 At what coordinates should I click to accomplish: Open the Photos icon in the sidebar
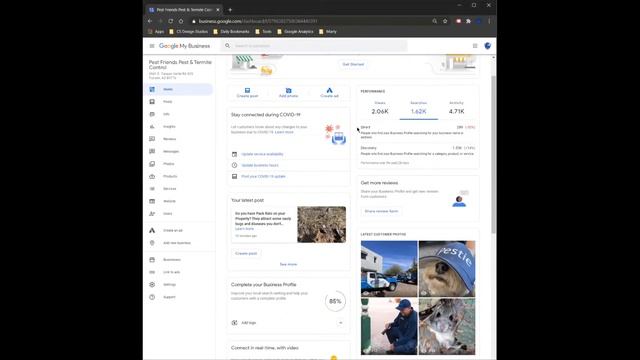point(152,164)
